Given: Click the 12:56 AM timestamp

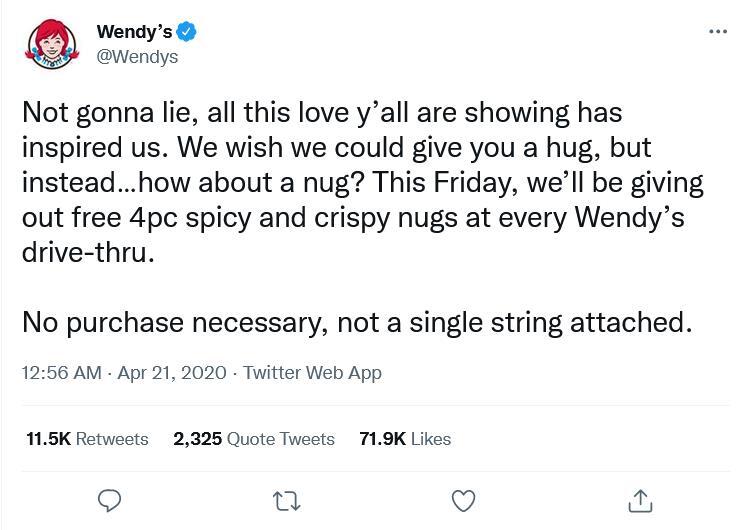Looking at the screenshot, I should [61, 373].
